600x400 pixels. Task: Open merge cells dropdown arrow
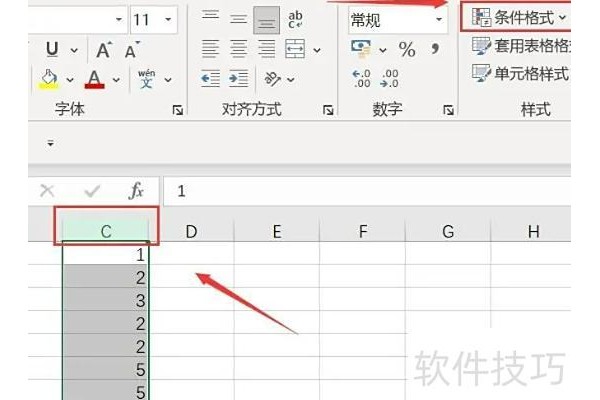[317, 50]
